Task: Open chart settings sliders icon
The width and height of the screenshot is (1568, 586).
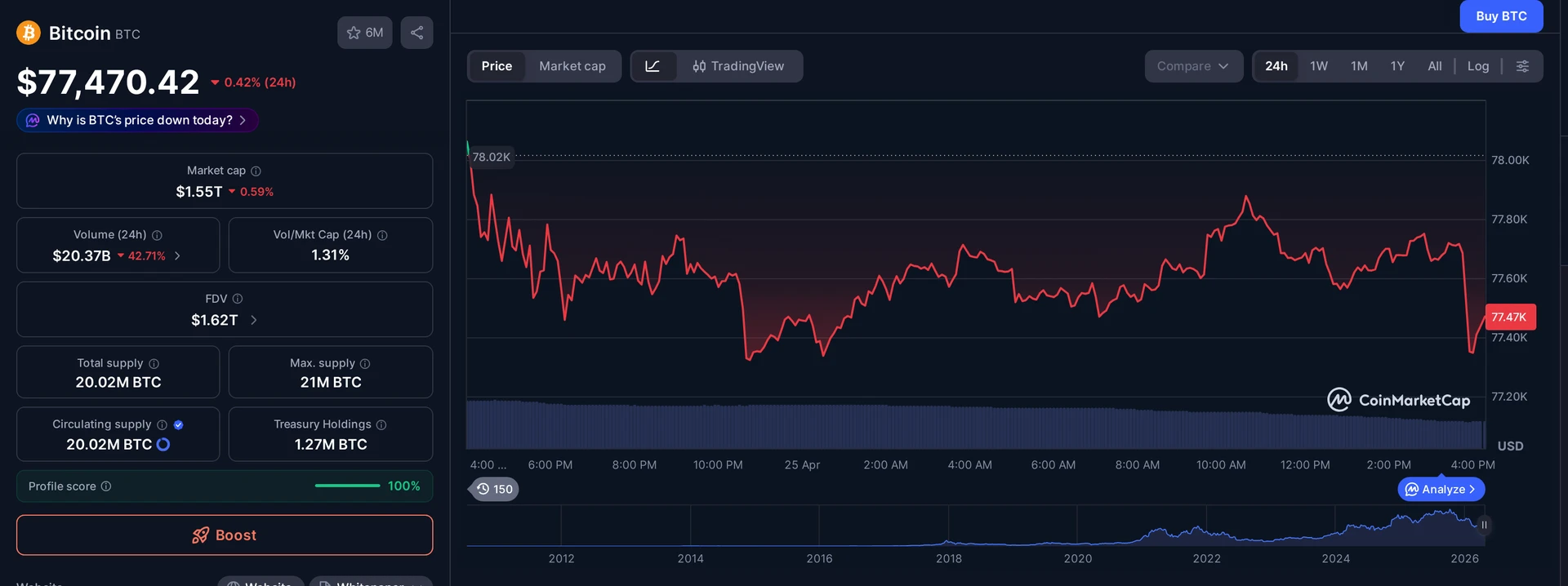Action: (x=1522, y=66)
